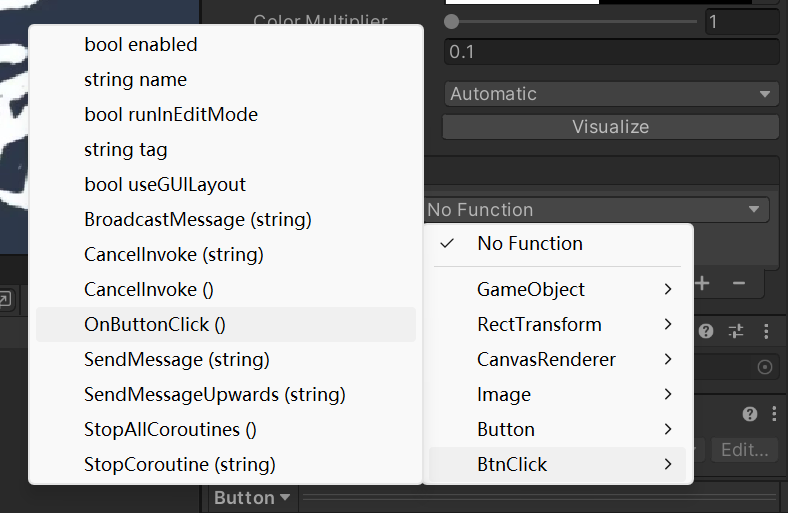Open the component presets sliders icon

pyautogui.click(x=736, y=331)
